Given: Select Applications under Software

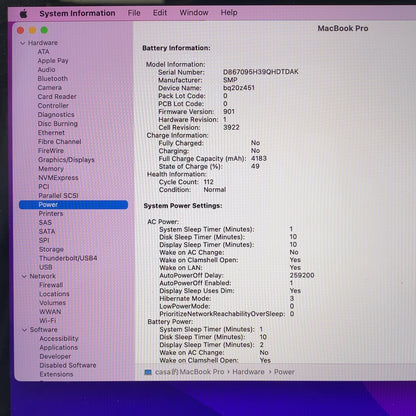Looking at the screenshot, I should pos(59,347).
